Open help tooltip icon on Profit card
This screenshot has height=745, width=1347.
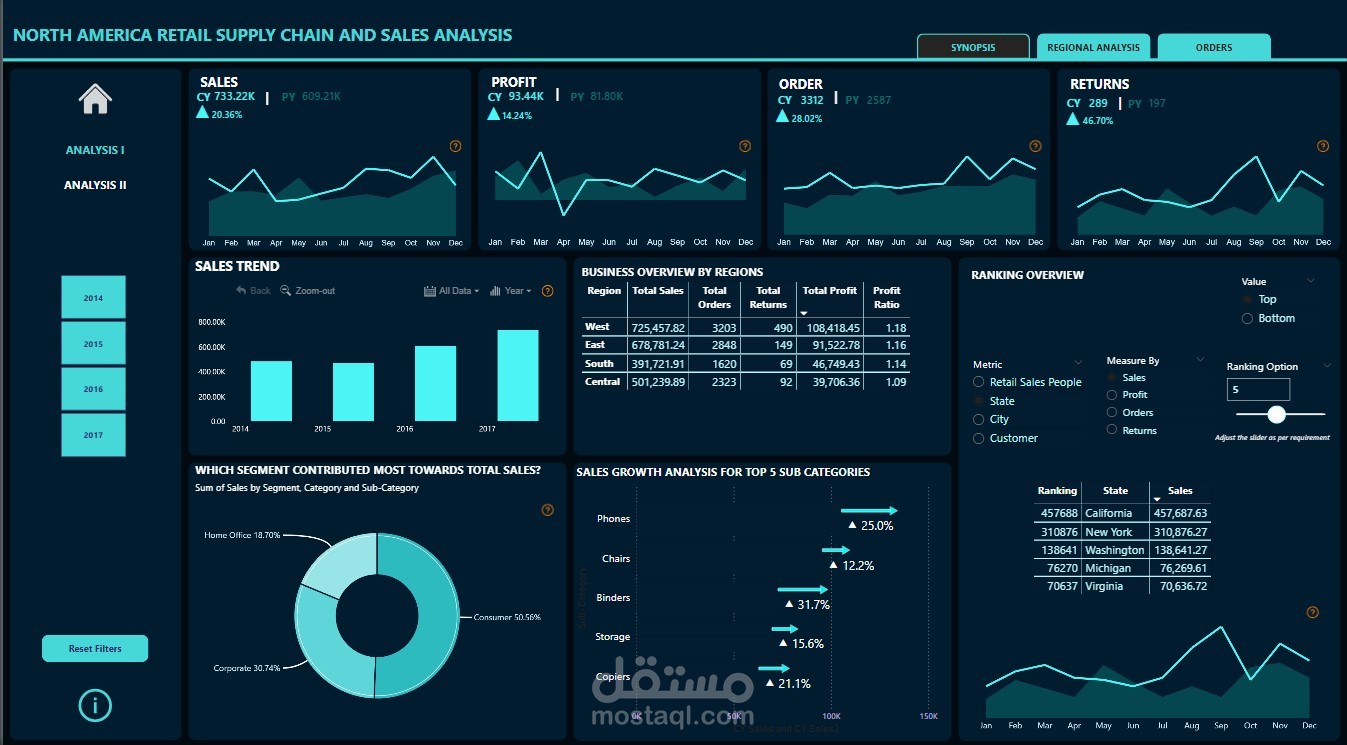click(x=744, y=146)
